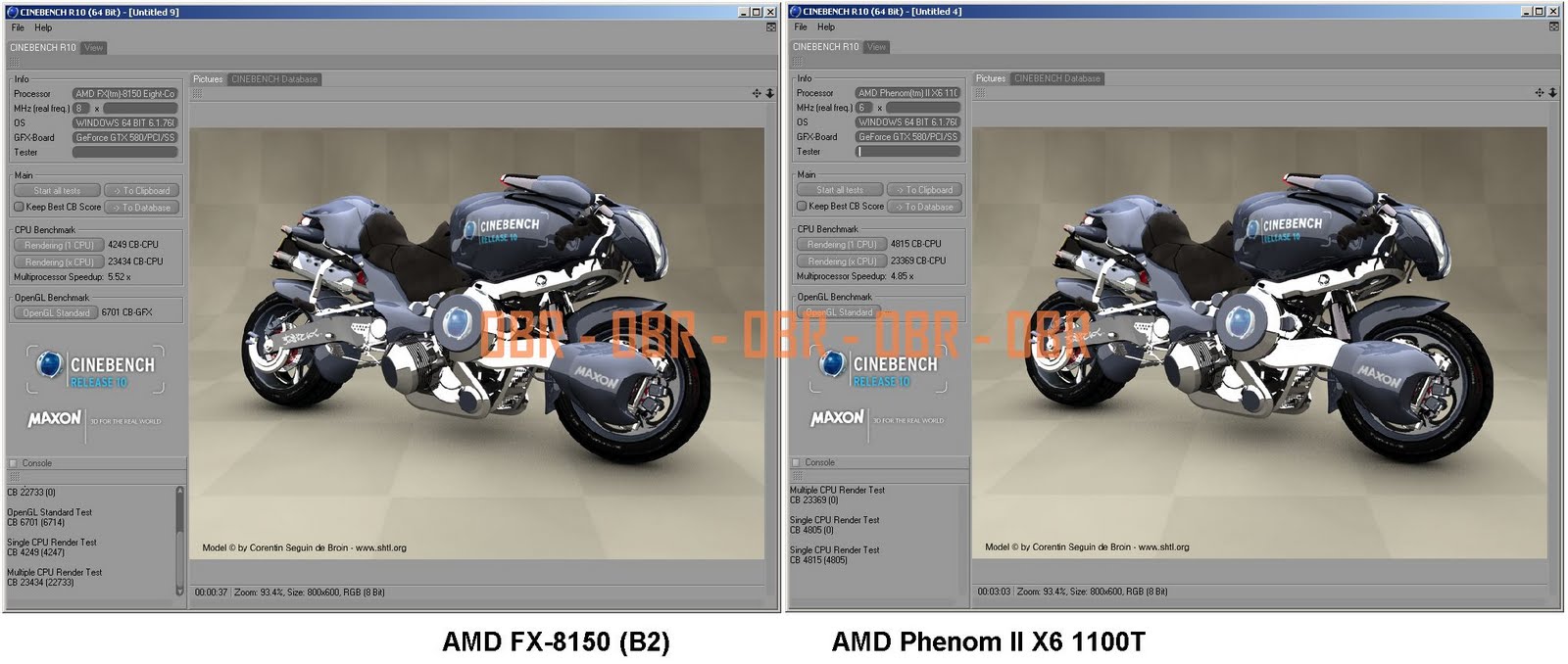Click status text 00:00:37 Zoom 93.4%
Viewport: 1568px width, 664px height.
(290, 593)
